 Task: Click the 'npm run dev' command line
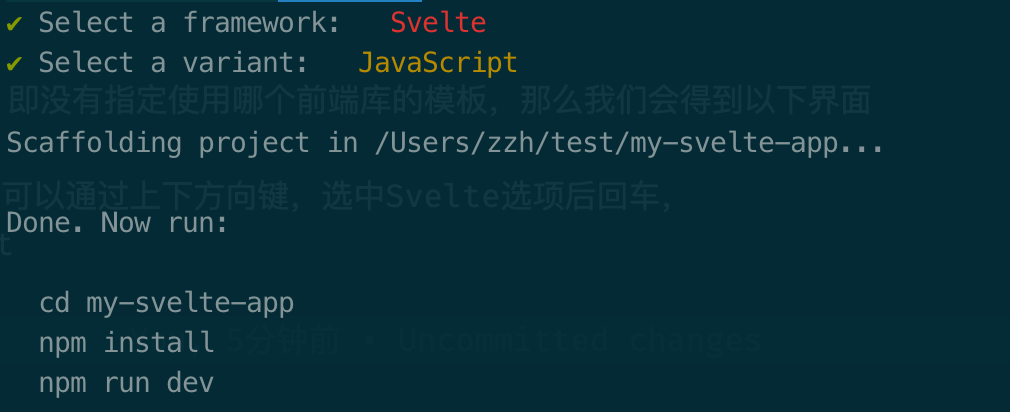(x=126, y=382)
